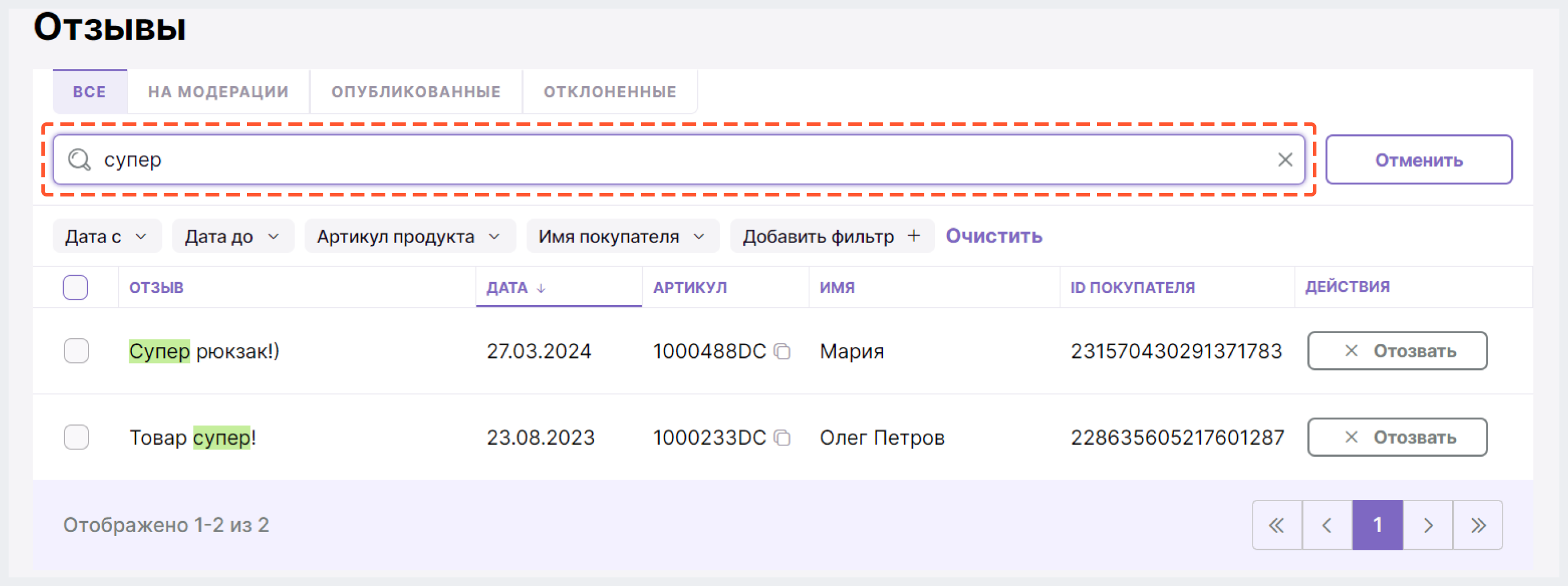Sort by the ID ПОКУПАТЕЛЯ column header
Viewport: 1568px width, 586px height.
(1133, 287)
